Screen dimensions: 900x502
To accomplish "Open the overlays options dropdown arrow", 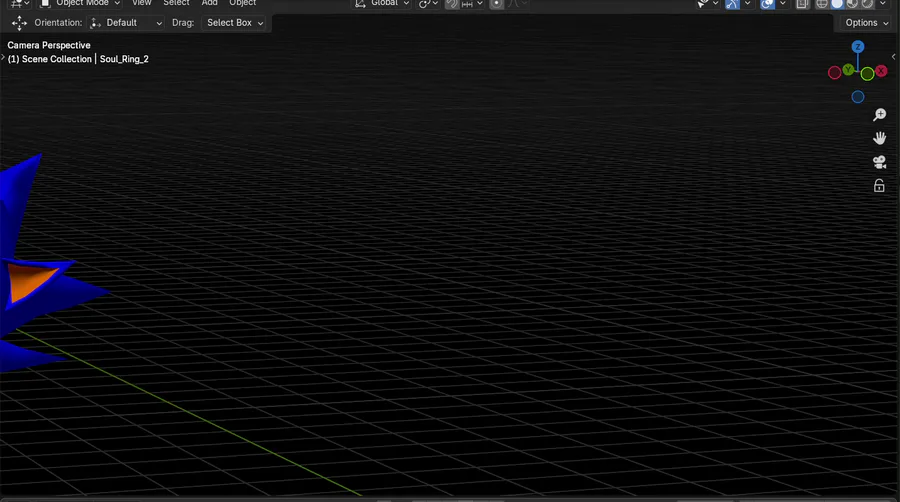I will (x=782, y=3).
